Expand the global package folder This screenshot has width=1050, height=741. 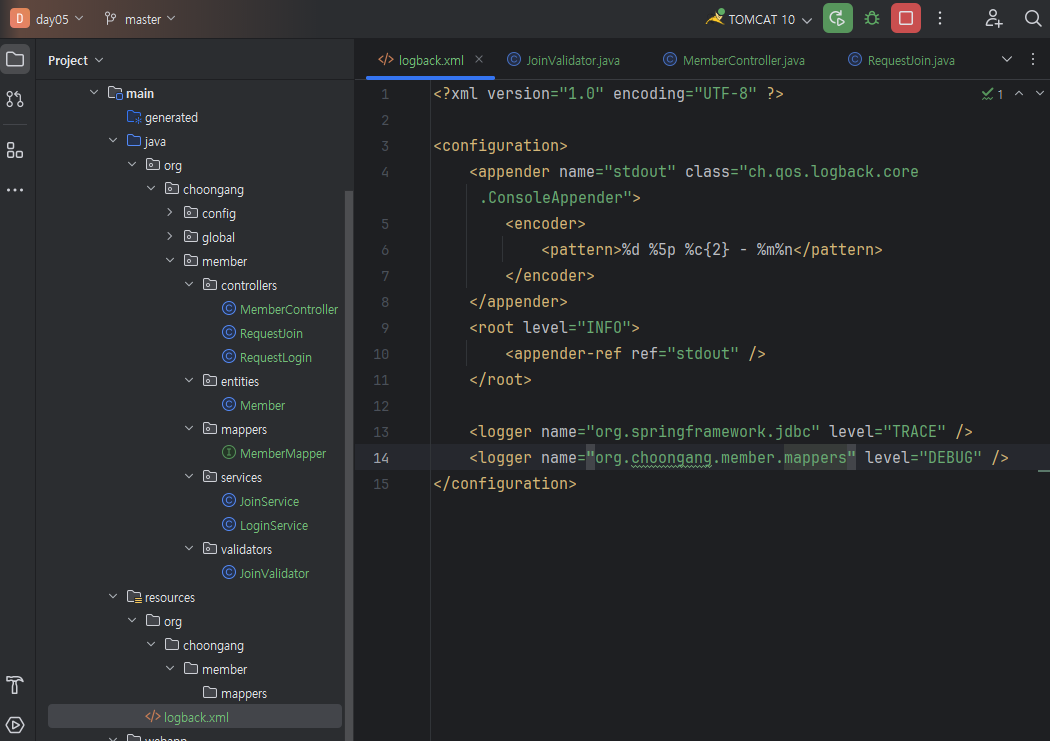[x=170, y=237]
